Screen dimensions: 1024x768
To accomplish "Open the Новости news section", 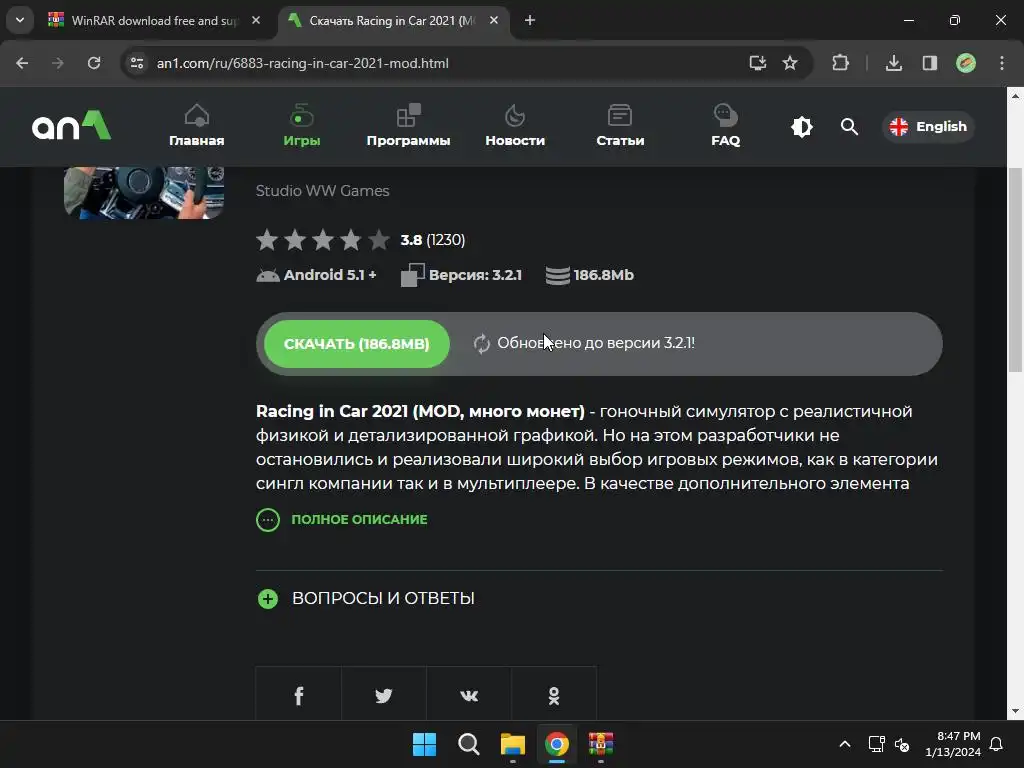I will pos(515,126).
